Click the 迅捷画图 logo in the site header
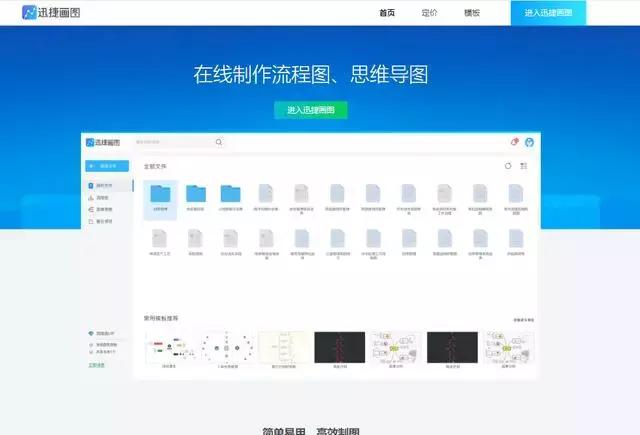 click(51, 13)
